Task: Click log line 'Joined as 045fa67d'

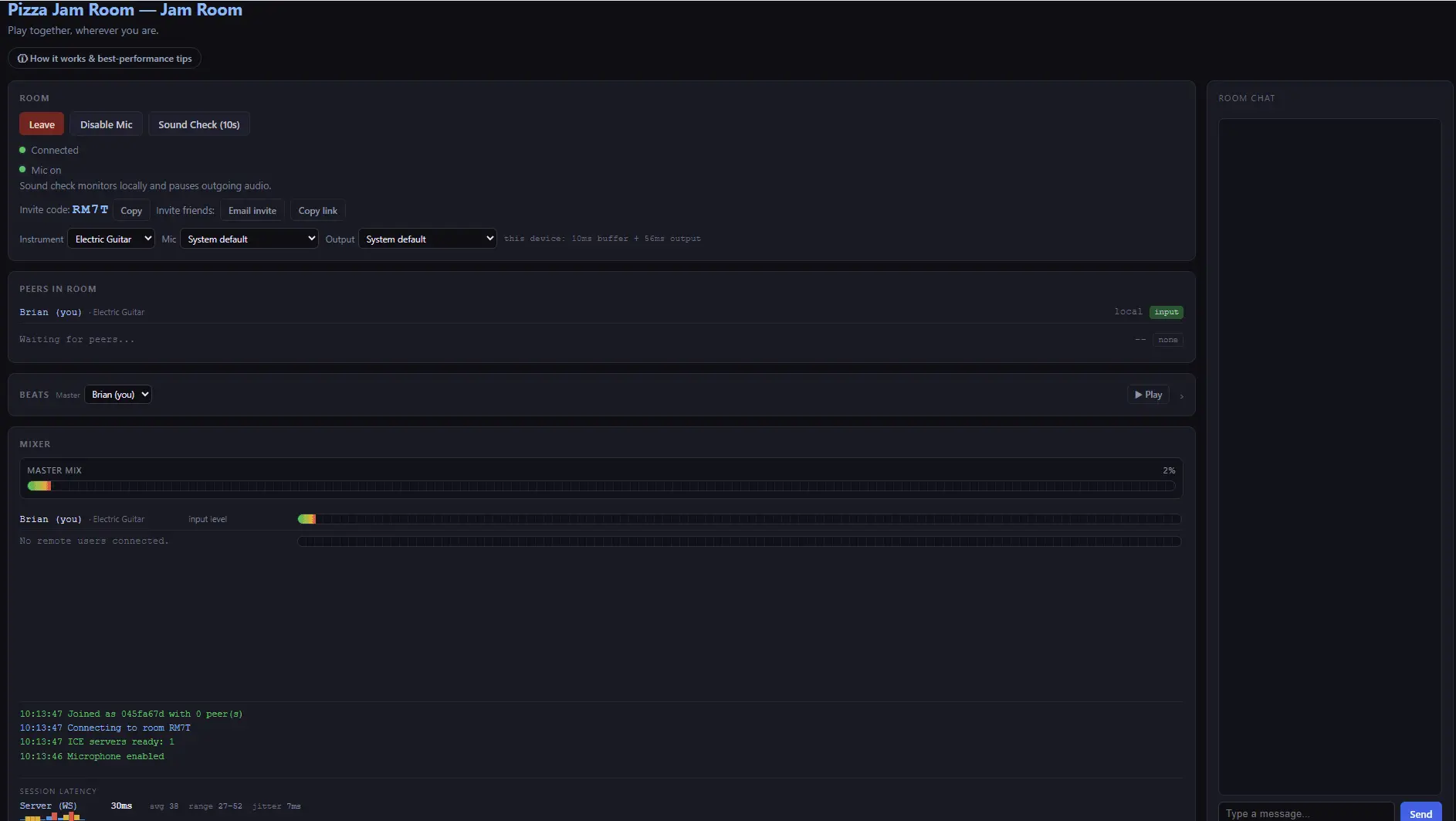Action: tap(131, 714)
